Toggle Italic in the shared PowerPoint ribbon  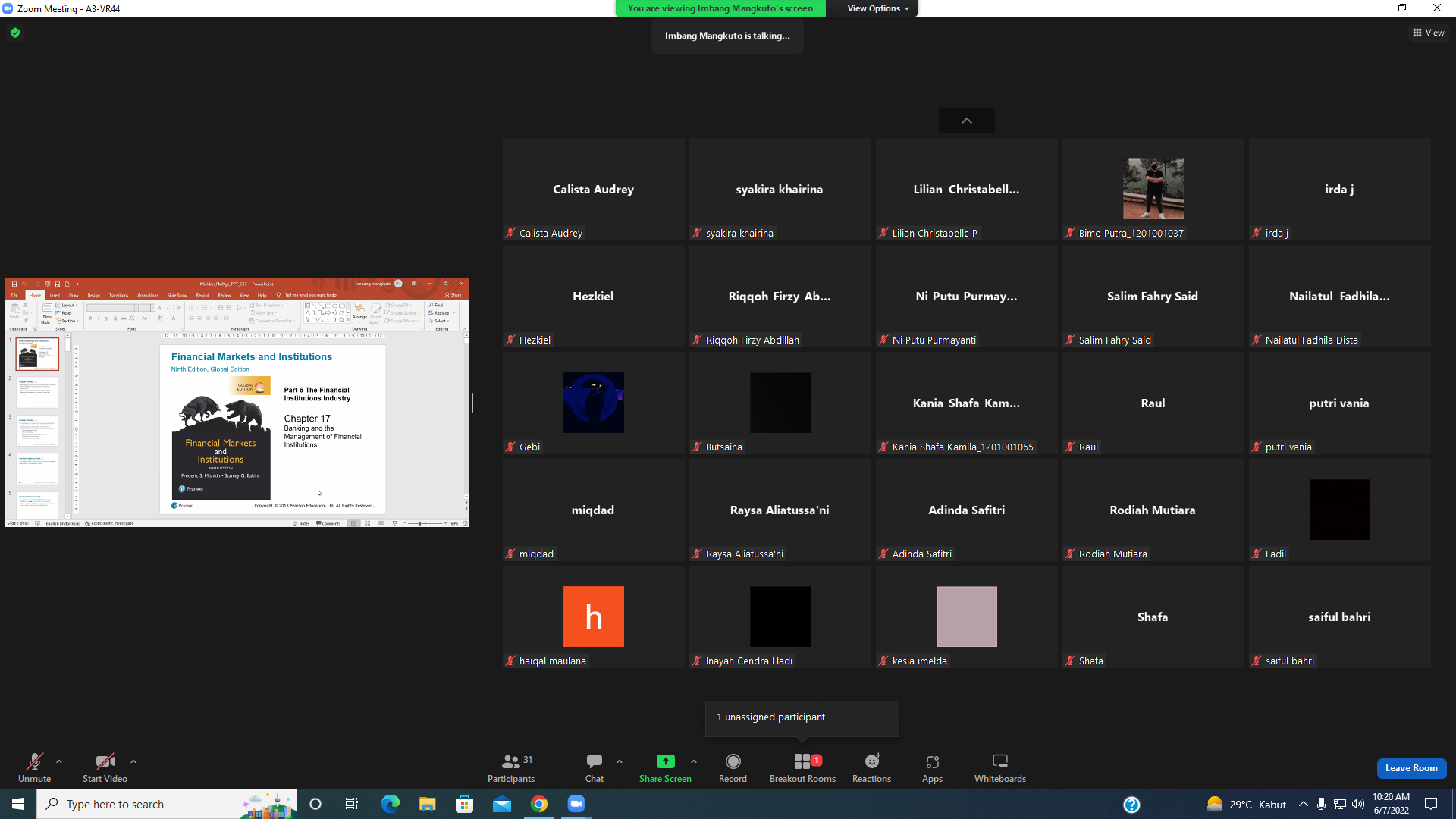[99, 318]
